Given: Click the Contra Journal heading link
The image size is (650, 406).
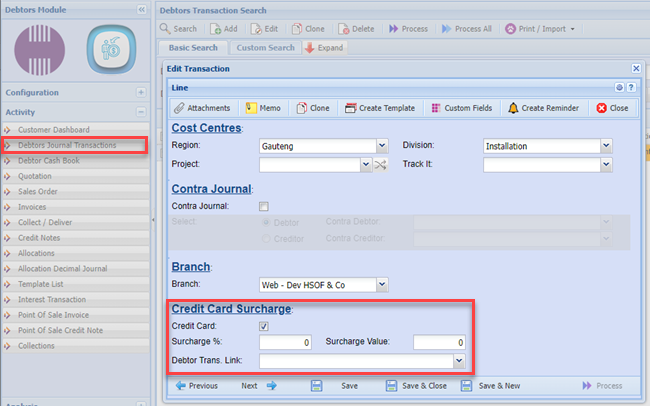Looking at the screenshot, I should pos(211,189).
